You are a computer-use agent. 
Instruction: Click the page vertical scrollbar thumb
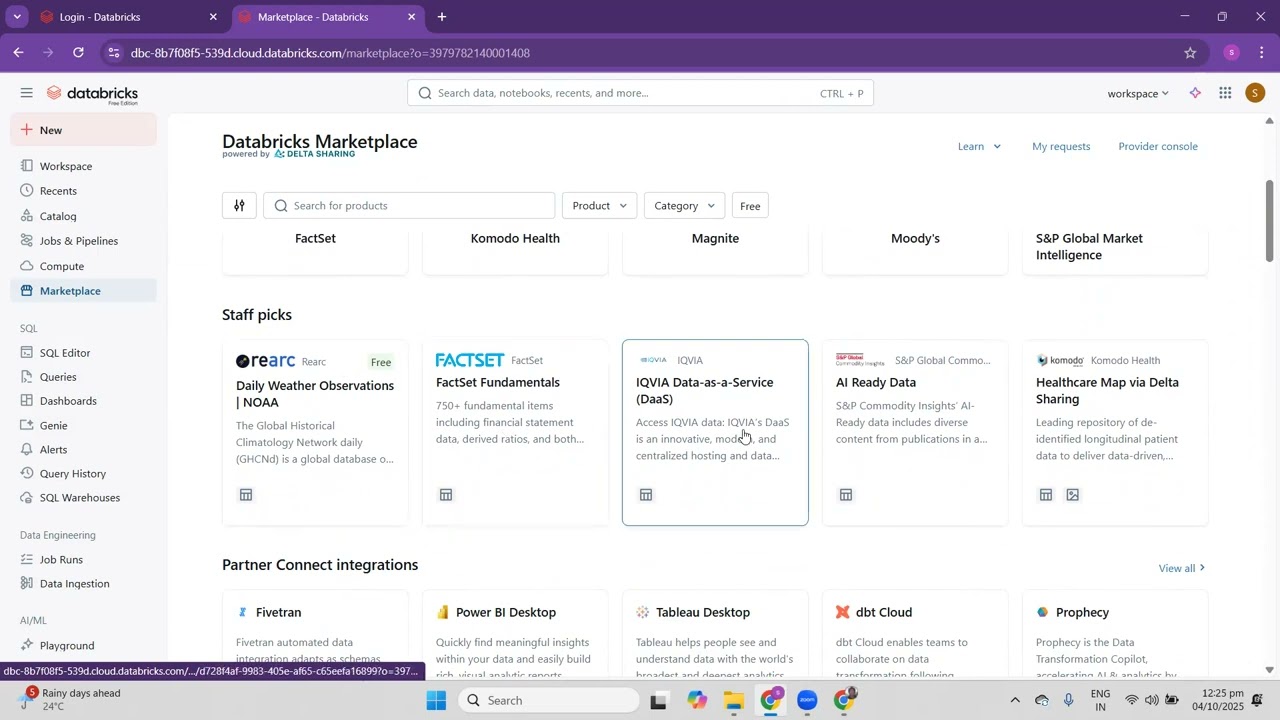(x=1270, y=220)
